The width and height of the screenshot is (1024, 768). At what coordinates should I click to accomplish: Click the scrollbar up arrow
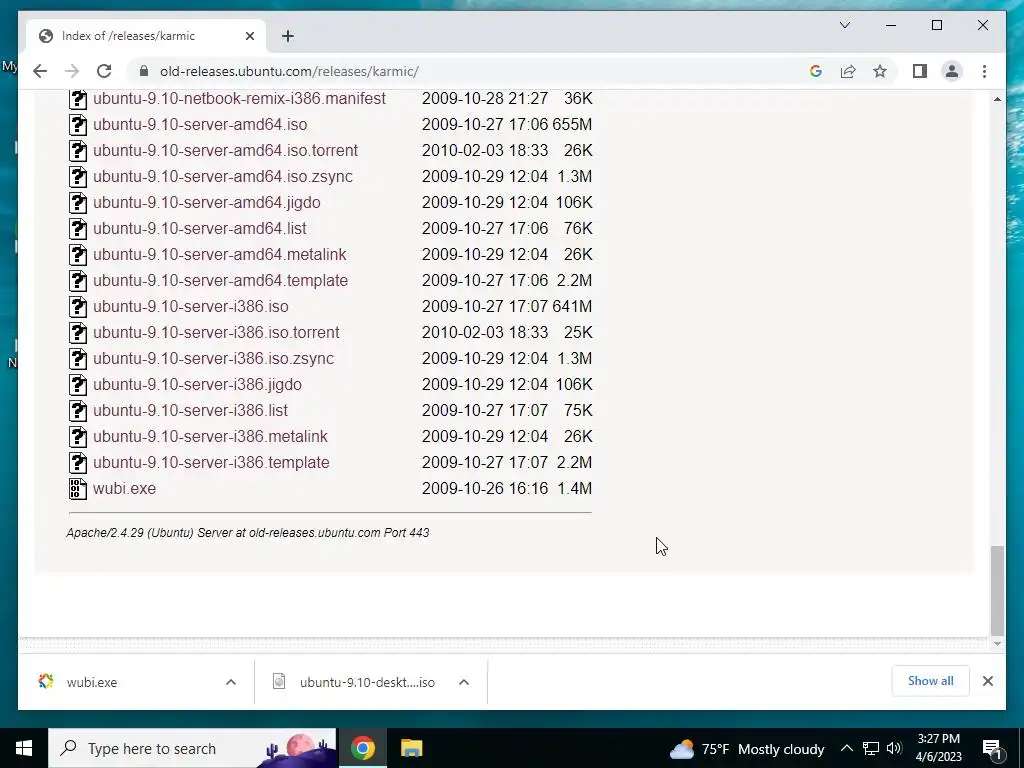tap(997, 99)
